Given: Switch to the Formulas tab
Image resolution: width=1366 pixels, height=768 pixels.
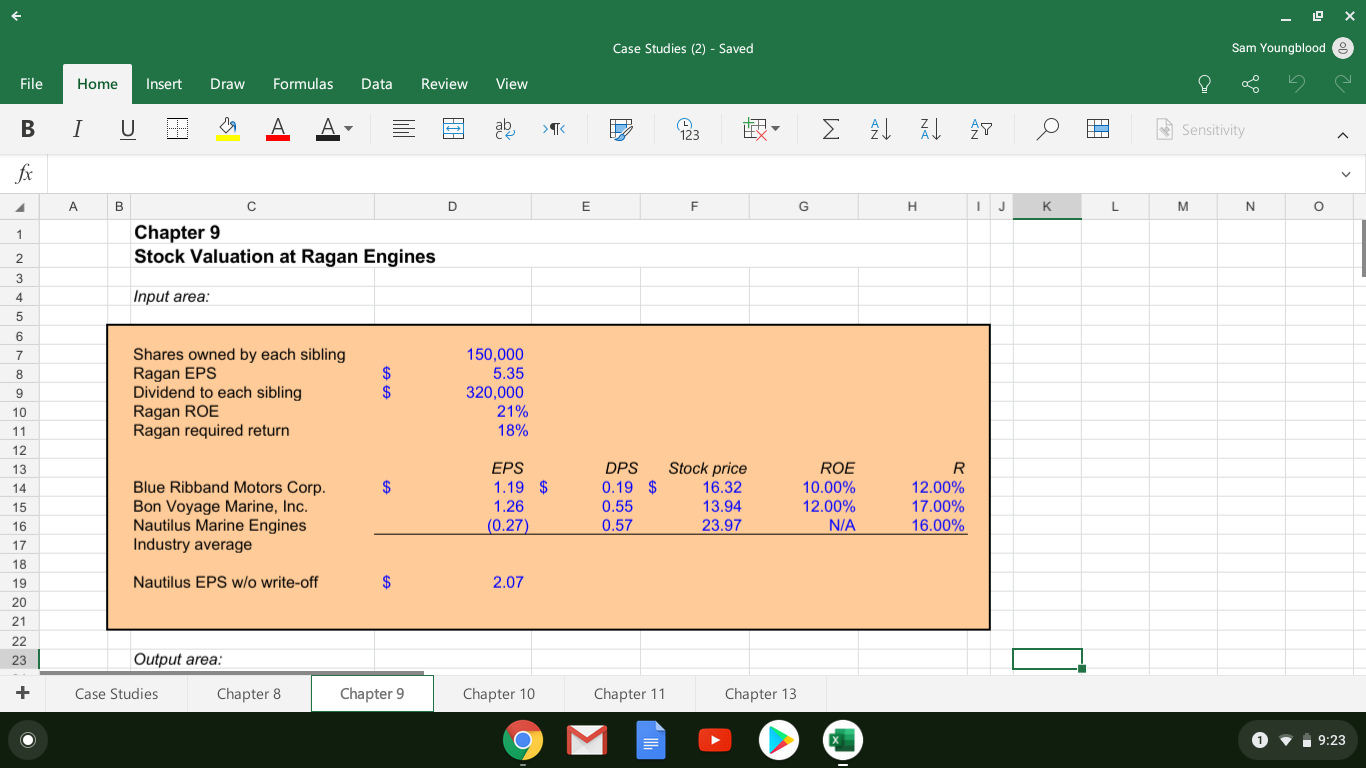Looking at the screenshot, I should [x=303, y=84].
